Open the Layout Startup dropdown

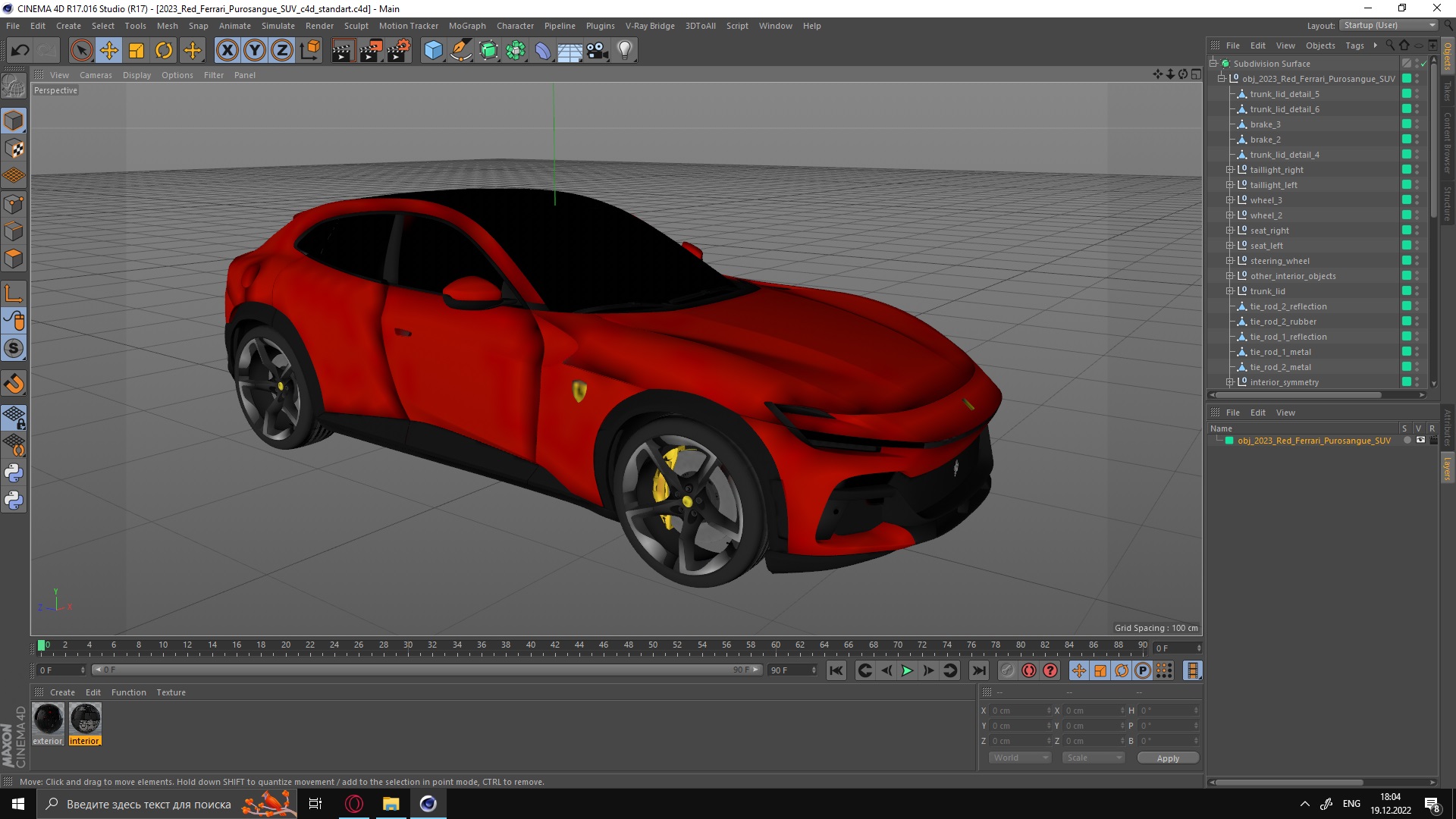pyautogui.click(x=1389, y=25)
